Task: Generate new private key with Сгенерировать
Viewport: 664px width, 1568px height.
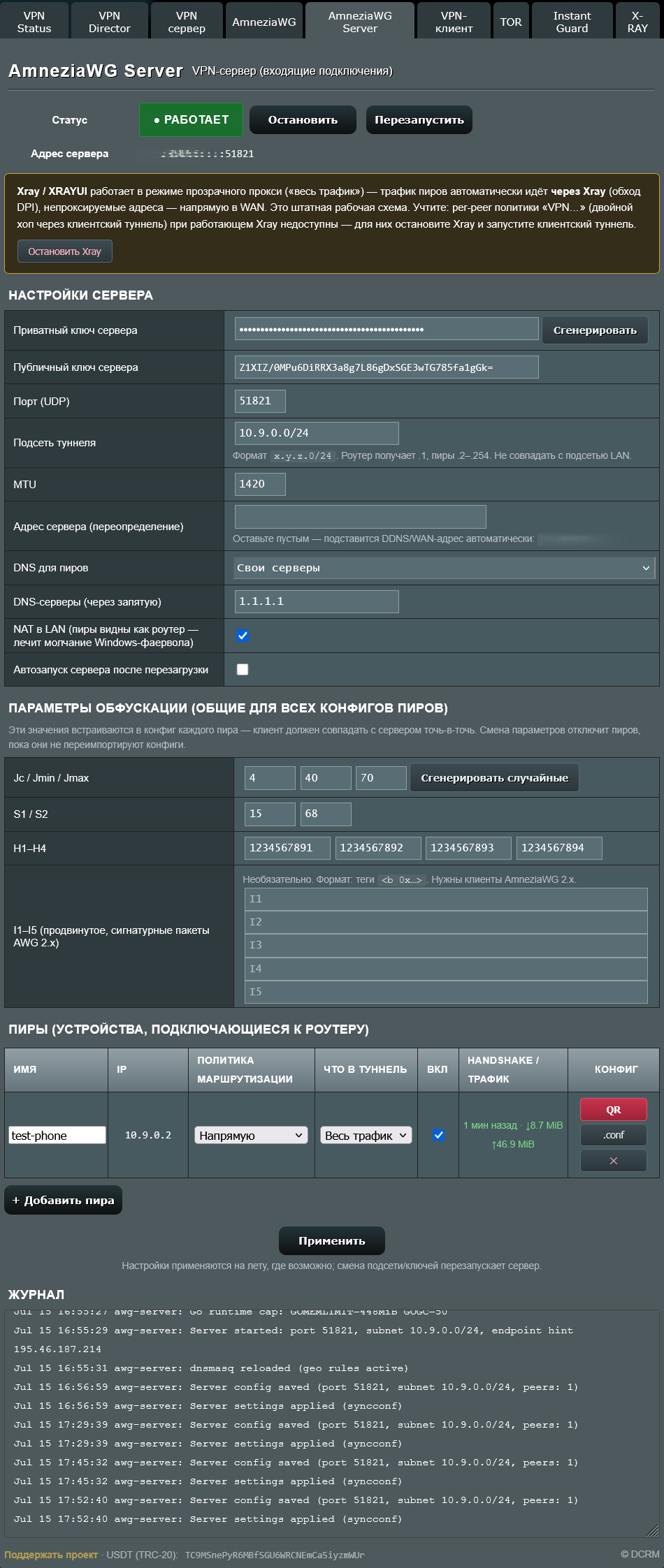Action: coord(595,330)
